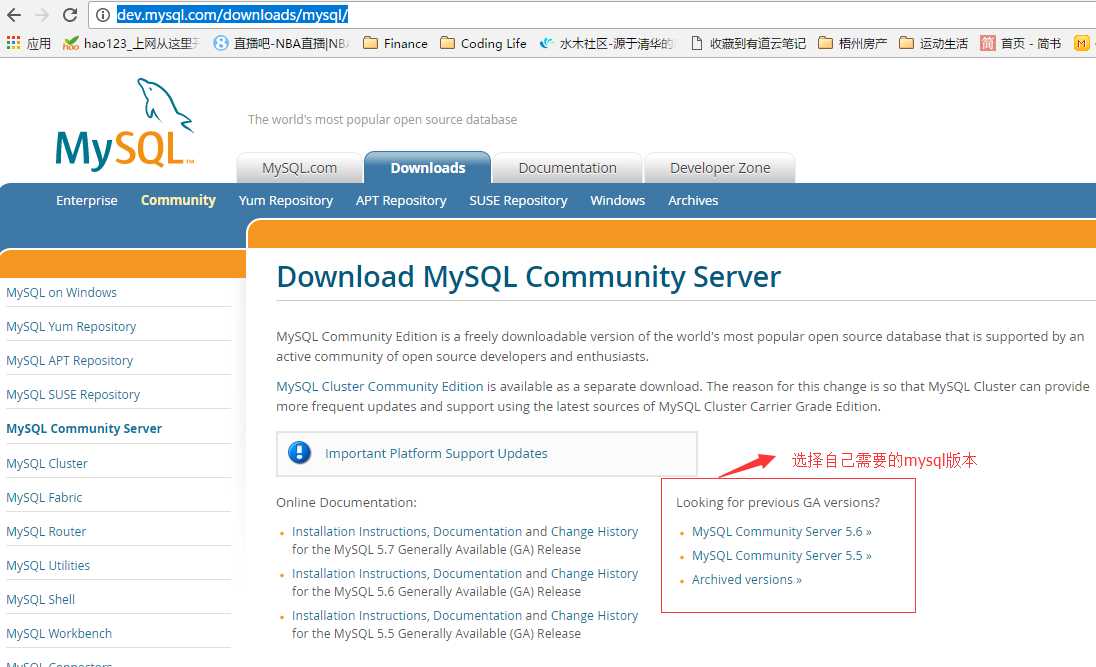This screenshot has width=1096, height=667.
Task: Click the Download MySQL Community Server heading
Action: 528,277
